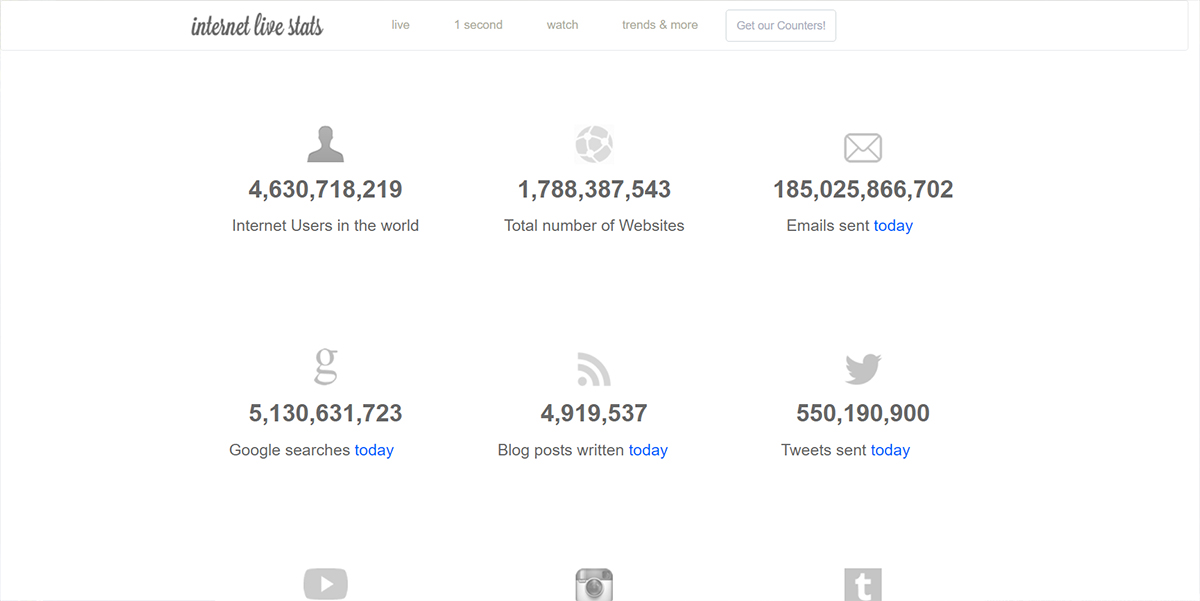Viewport: 1200px width, 601px height.
Task: Open the watch menu item
Action: 562,25
